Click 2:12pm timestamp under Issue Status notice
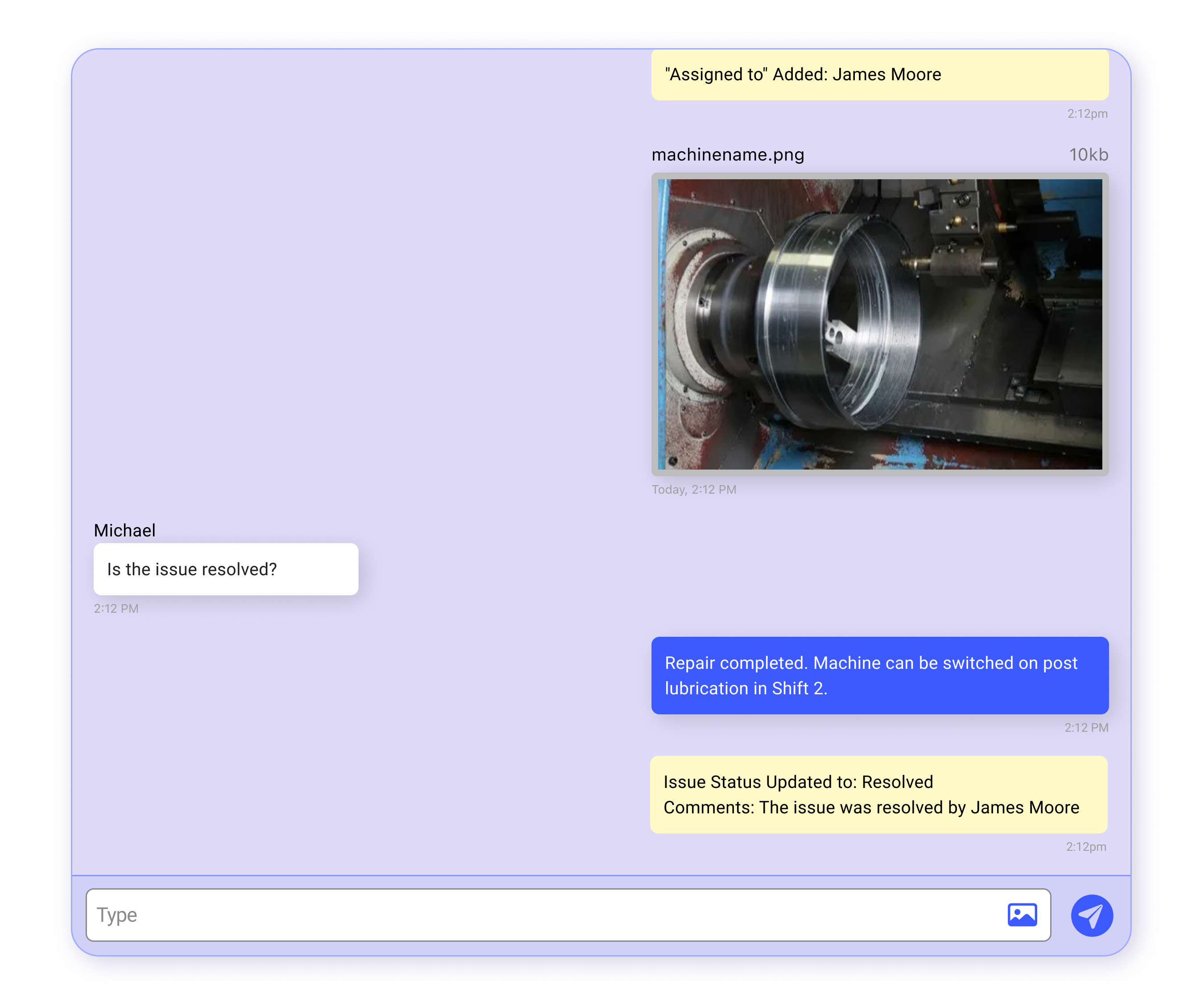Image resolution: width=1204 pixels, height=1006 pixels. click(1086, 847)
